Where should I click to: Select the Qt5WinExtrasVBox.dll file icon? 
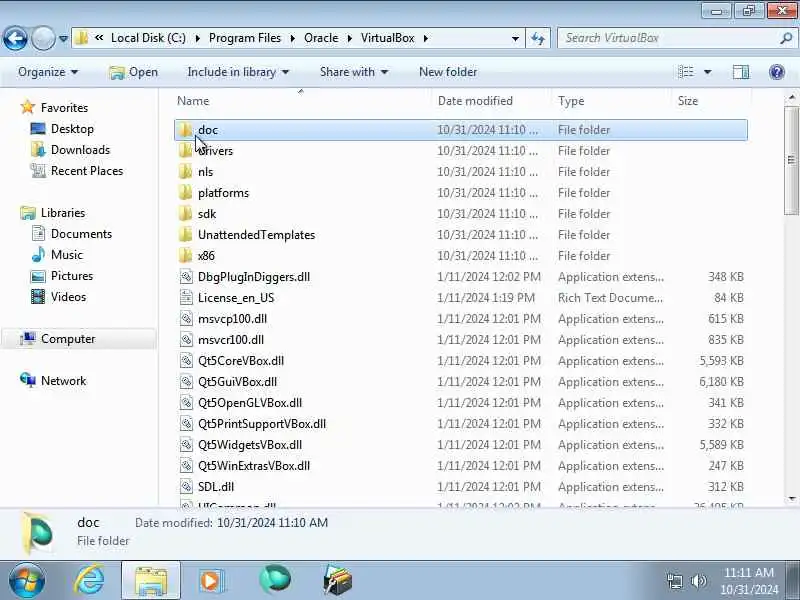click(186, 465)
